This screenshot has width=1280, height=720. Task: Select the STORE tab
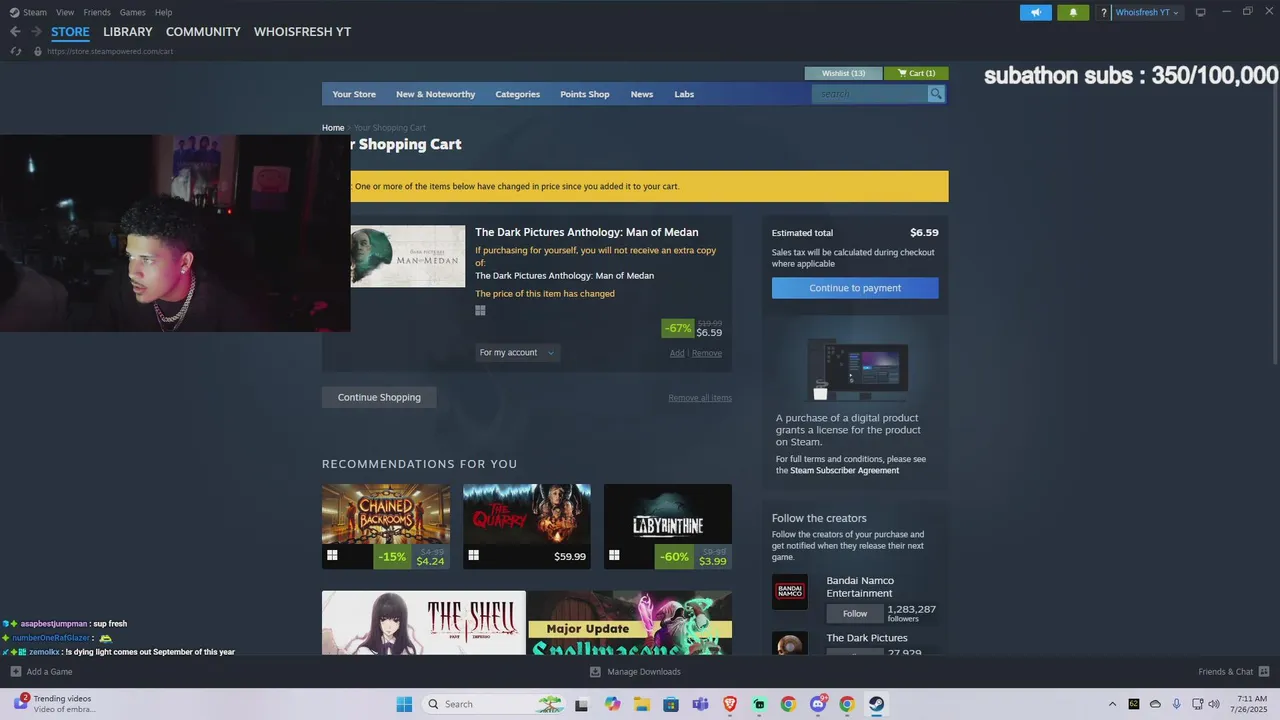[70, 32]
